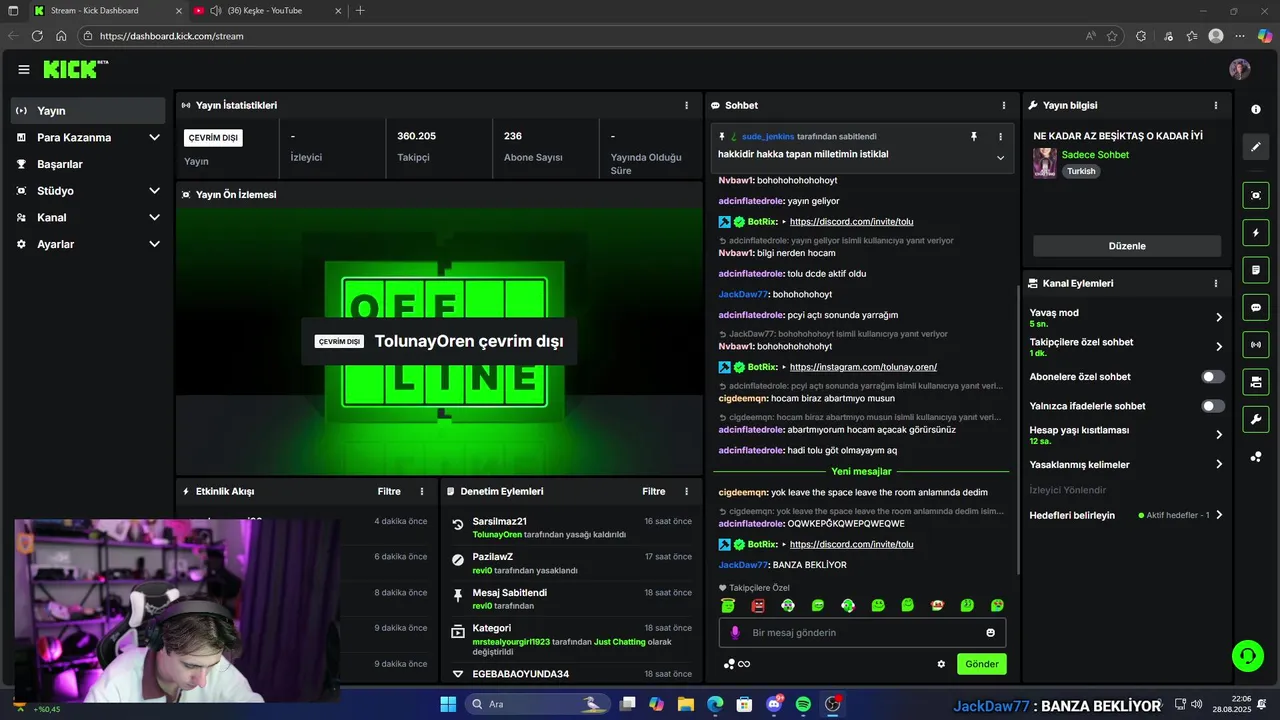Screen dimensions: 1280x720
Task: Click the channel points infinity icon
Action: click(x=737, y=664)
